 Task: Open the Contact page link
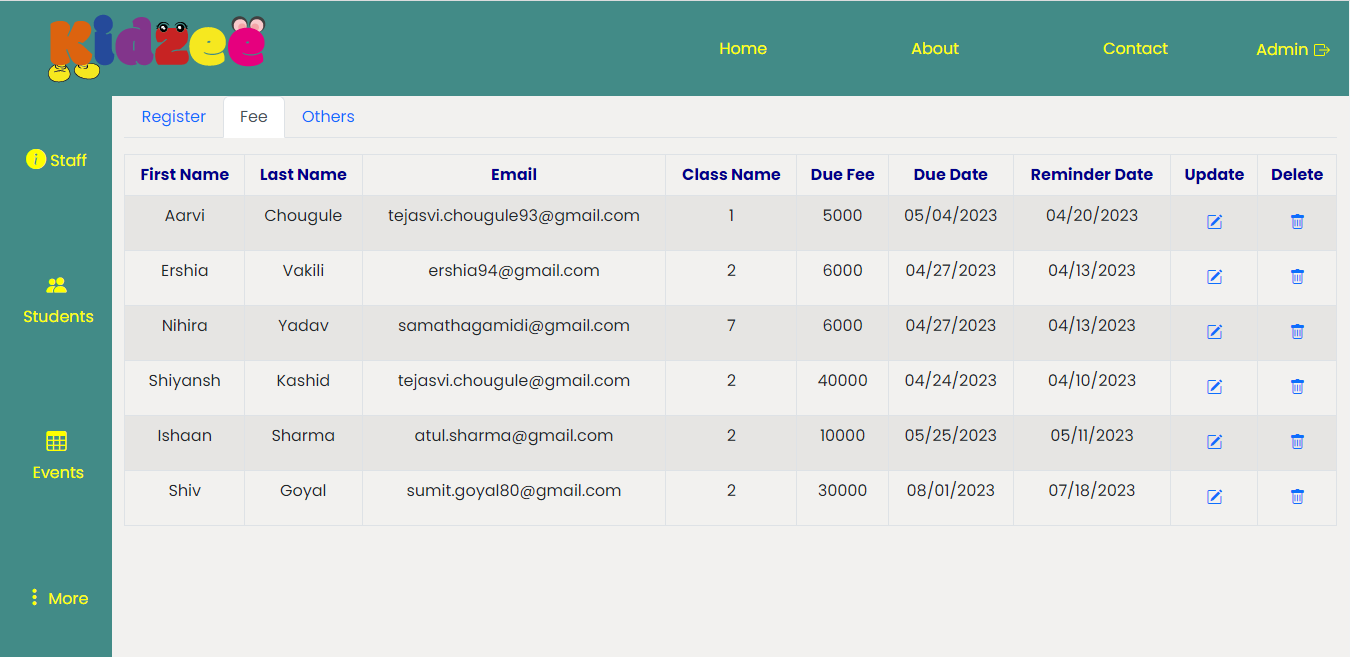tap(1135, 49)
